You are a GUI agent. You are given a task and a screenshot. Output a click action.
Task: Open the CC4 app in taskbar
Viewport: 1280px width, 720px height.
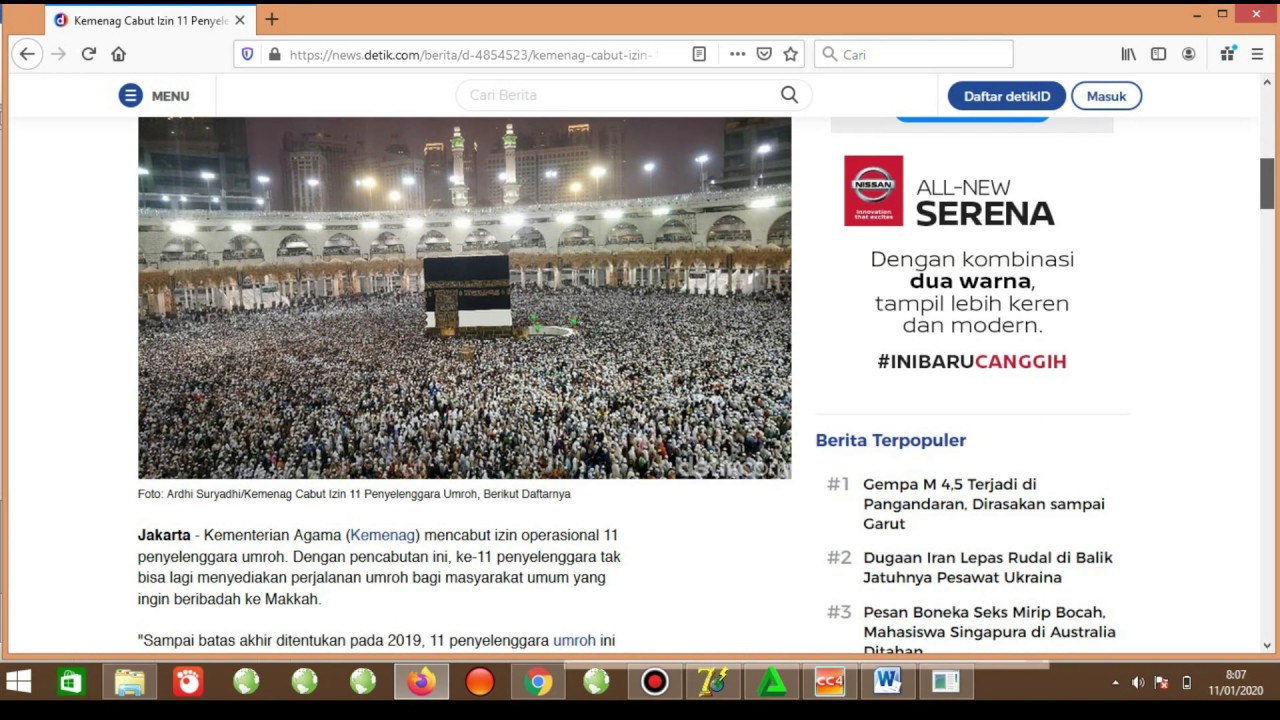828,682
